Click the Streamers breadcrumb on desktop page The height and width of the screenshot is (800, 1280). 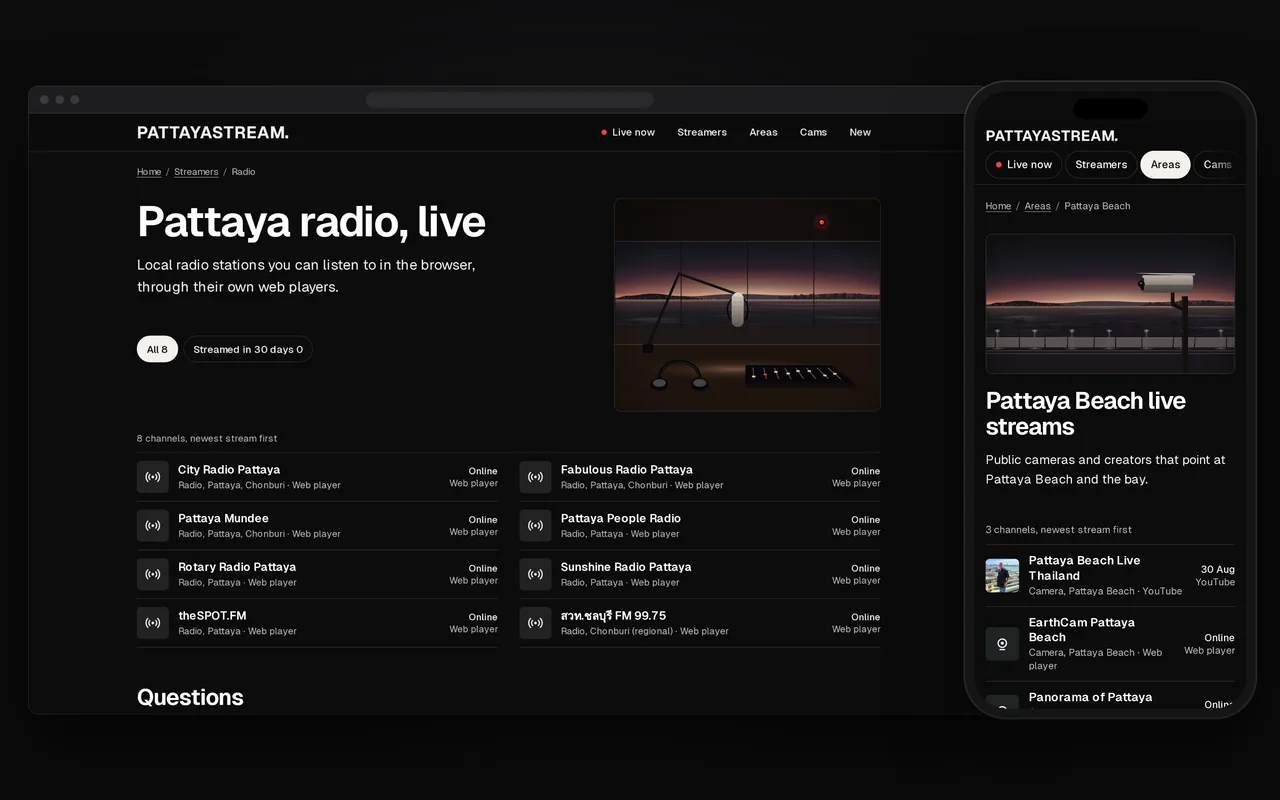coord(196,172)
